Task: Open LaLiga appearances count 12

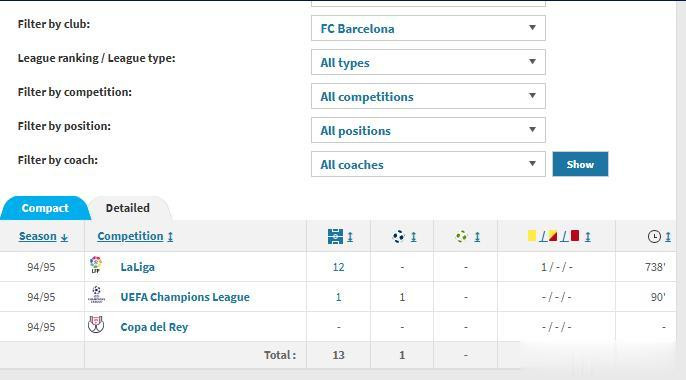Action: coord(339,267)
